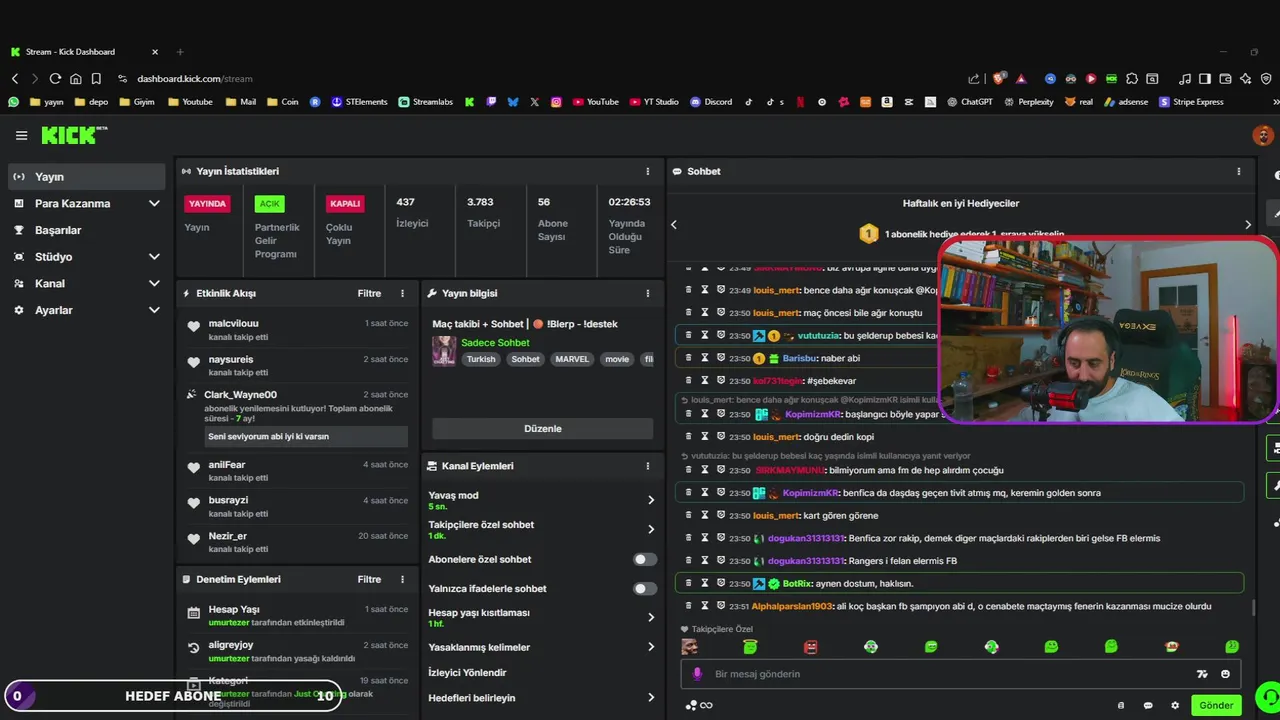The image size is (1280, 720).
Task: Click the chat panel scrollbar
Action: (x=1252, y=606)
